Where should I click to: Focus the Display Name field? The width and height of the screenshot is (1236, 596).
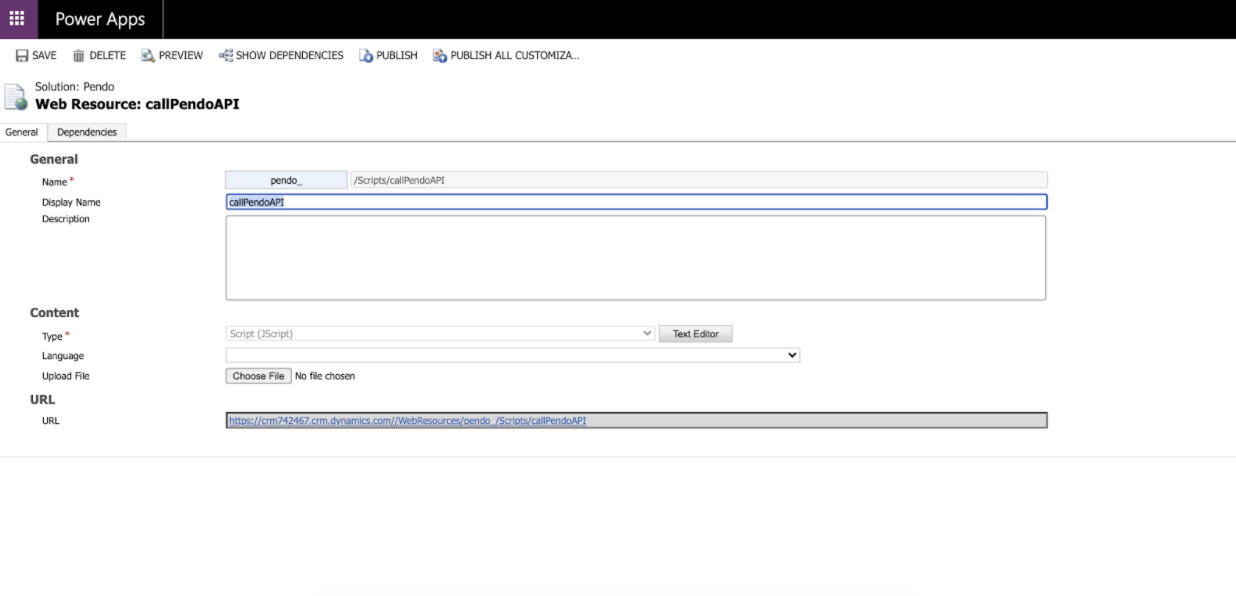[x=636, y=202]
